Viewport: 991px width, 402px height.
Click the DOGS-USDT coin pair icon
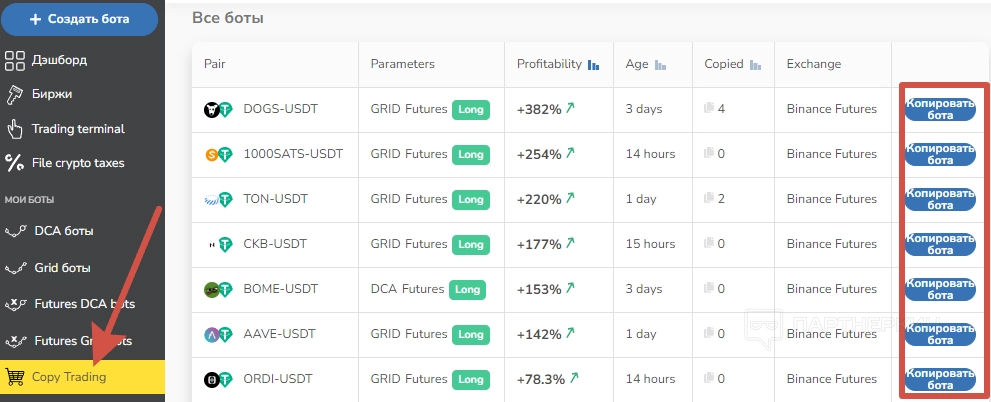(x=219, y=109)
